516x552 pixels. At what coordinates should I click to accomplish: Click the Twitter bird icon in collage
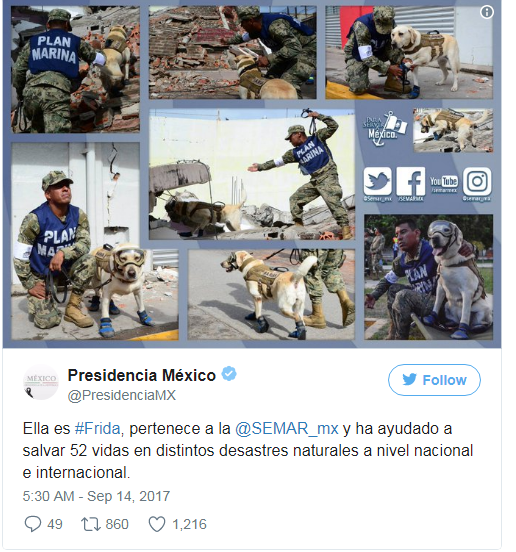377,181
